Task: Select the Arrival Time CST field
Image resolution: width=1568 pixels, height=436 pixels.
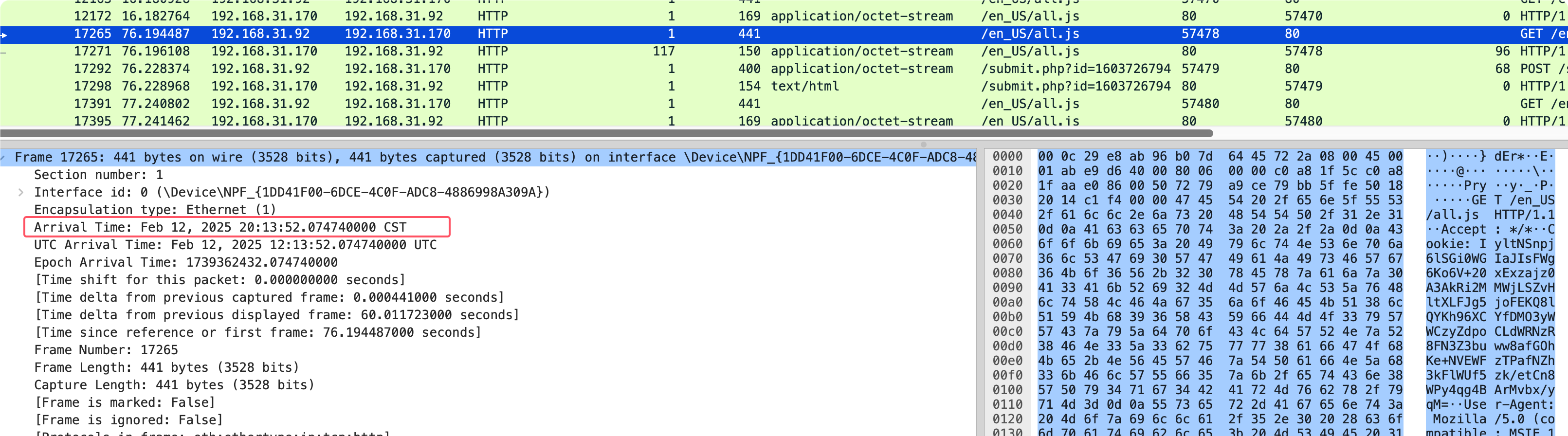Action: click(x=220, y=228)
